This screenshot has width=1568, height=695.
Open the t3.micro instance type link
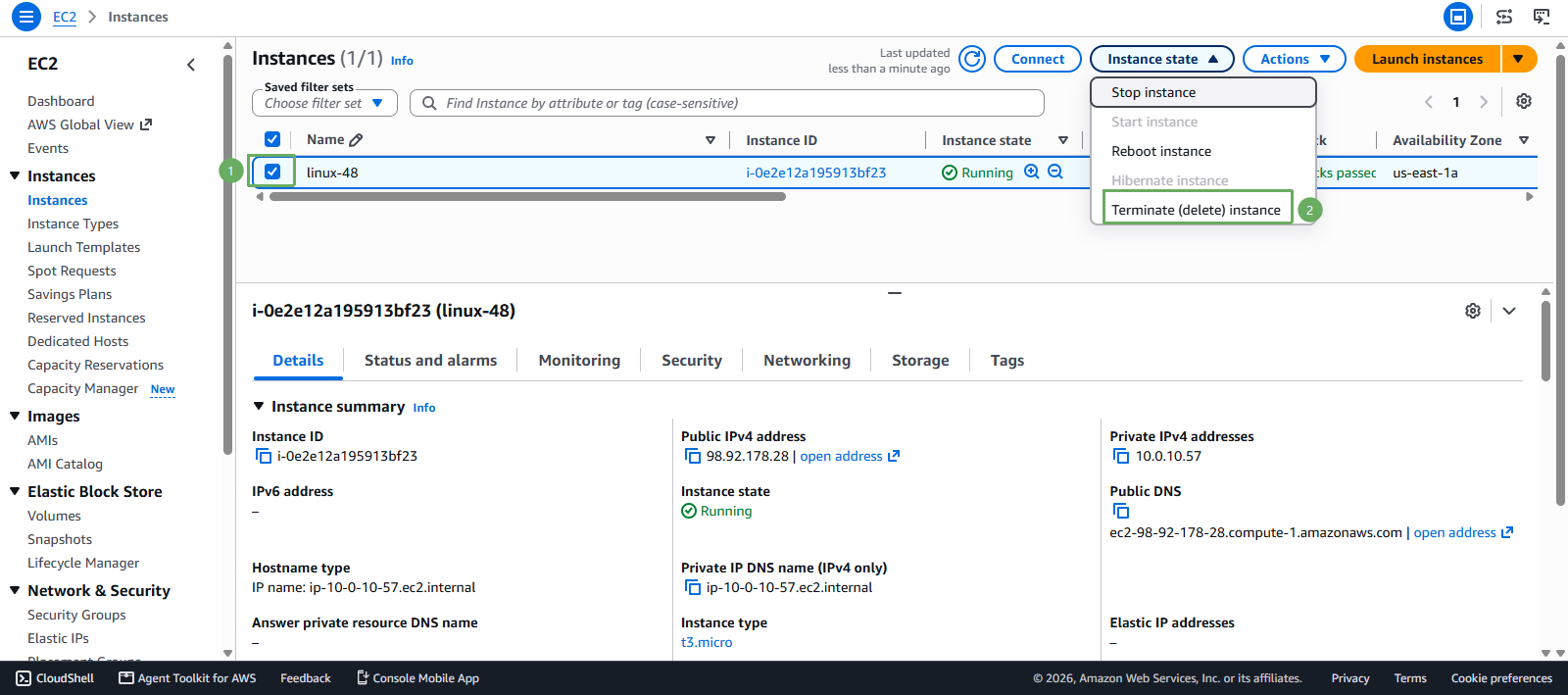pos(707,642)
